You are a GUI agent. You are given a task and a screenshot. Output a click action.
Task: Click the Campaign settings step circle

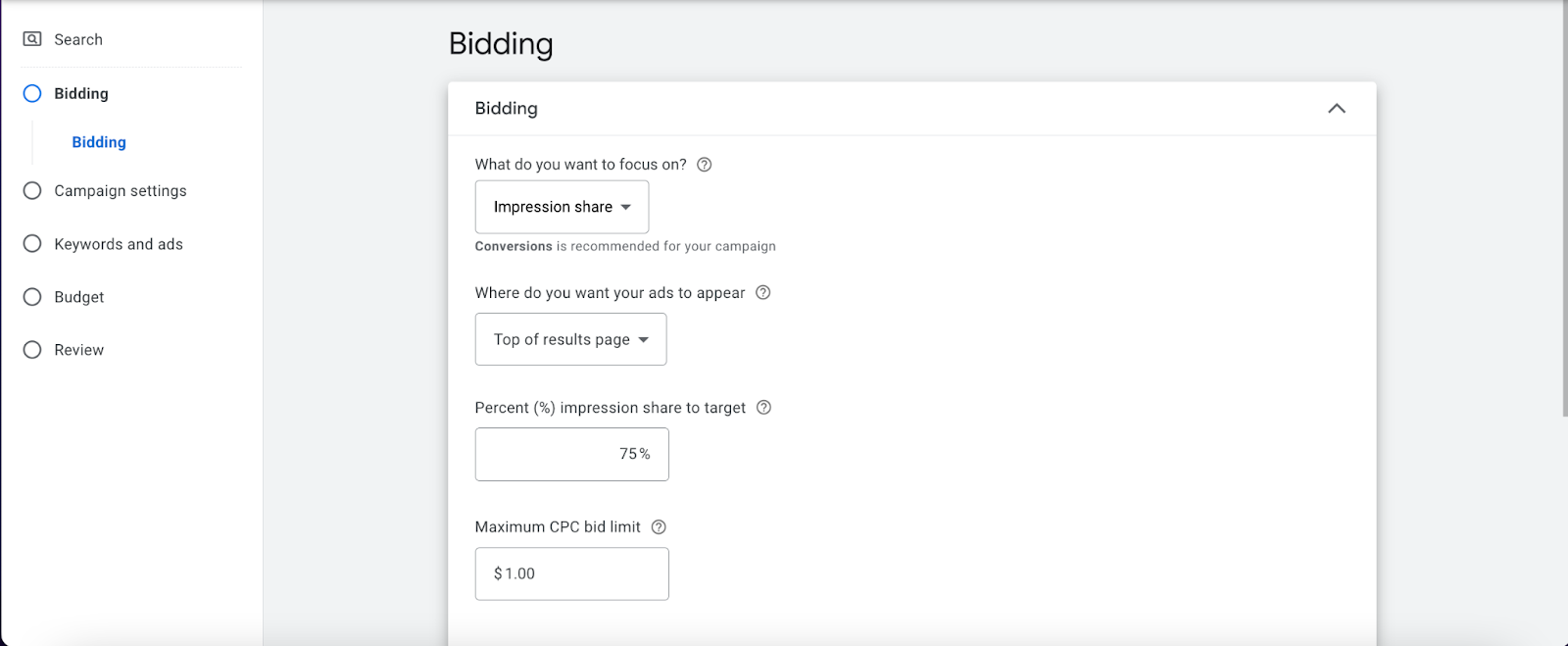32,190
